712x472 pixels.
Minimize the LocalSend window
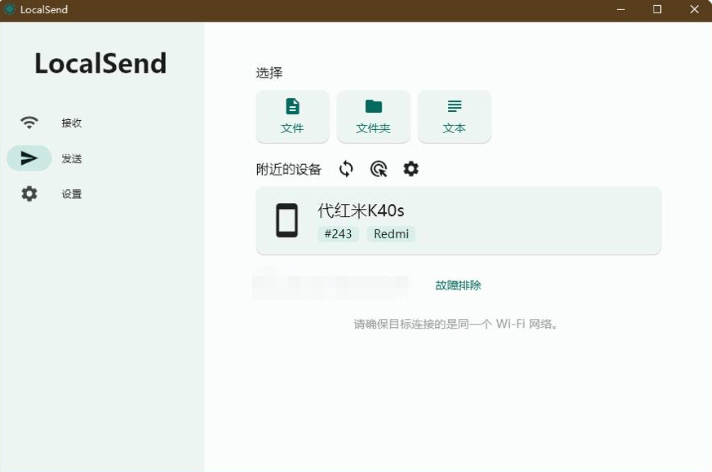pos(621,9)
